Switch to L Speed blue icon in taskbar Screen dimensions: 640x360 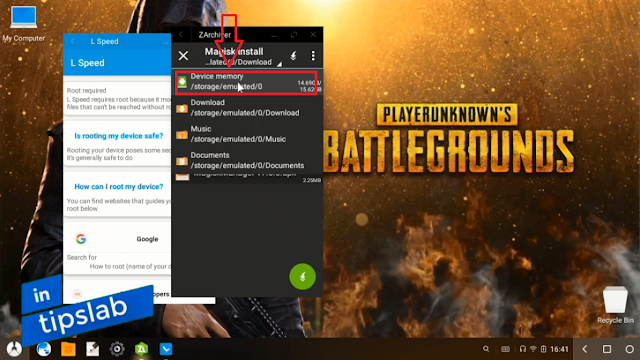[166, 349]
